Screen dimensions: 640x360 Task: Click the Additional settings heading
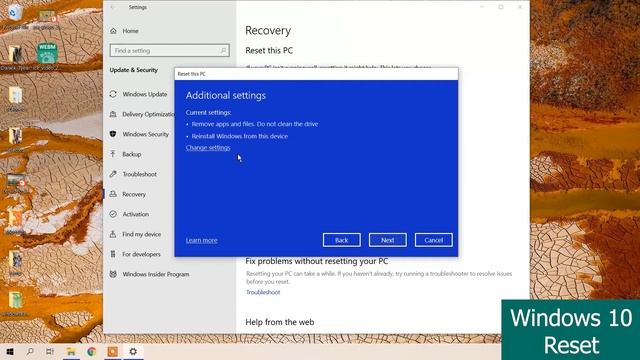tap(226, 96)
